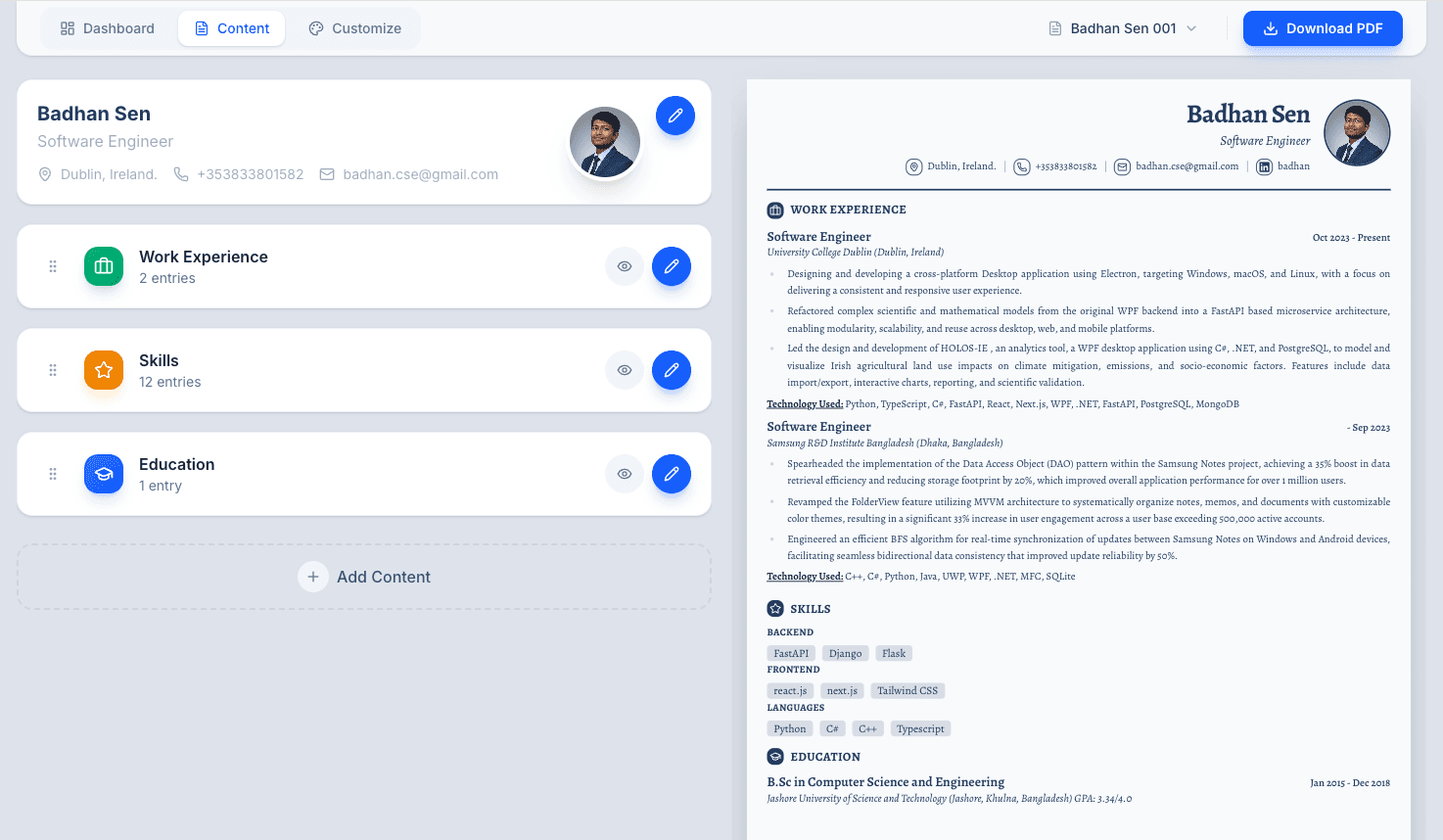Click the location pin icon near Dublin, Ireland
The width and height of the screenshot is (1443, 840).
[x=45, y=174]
